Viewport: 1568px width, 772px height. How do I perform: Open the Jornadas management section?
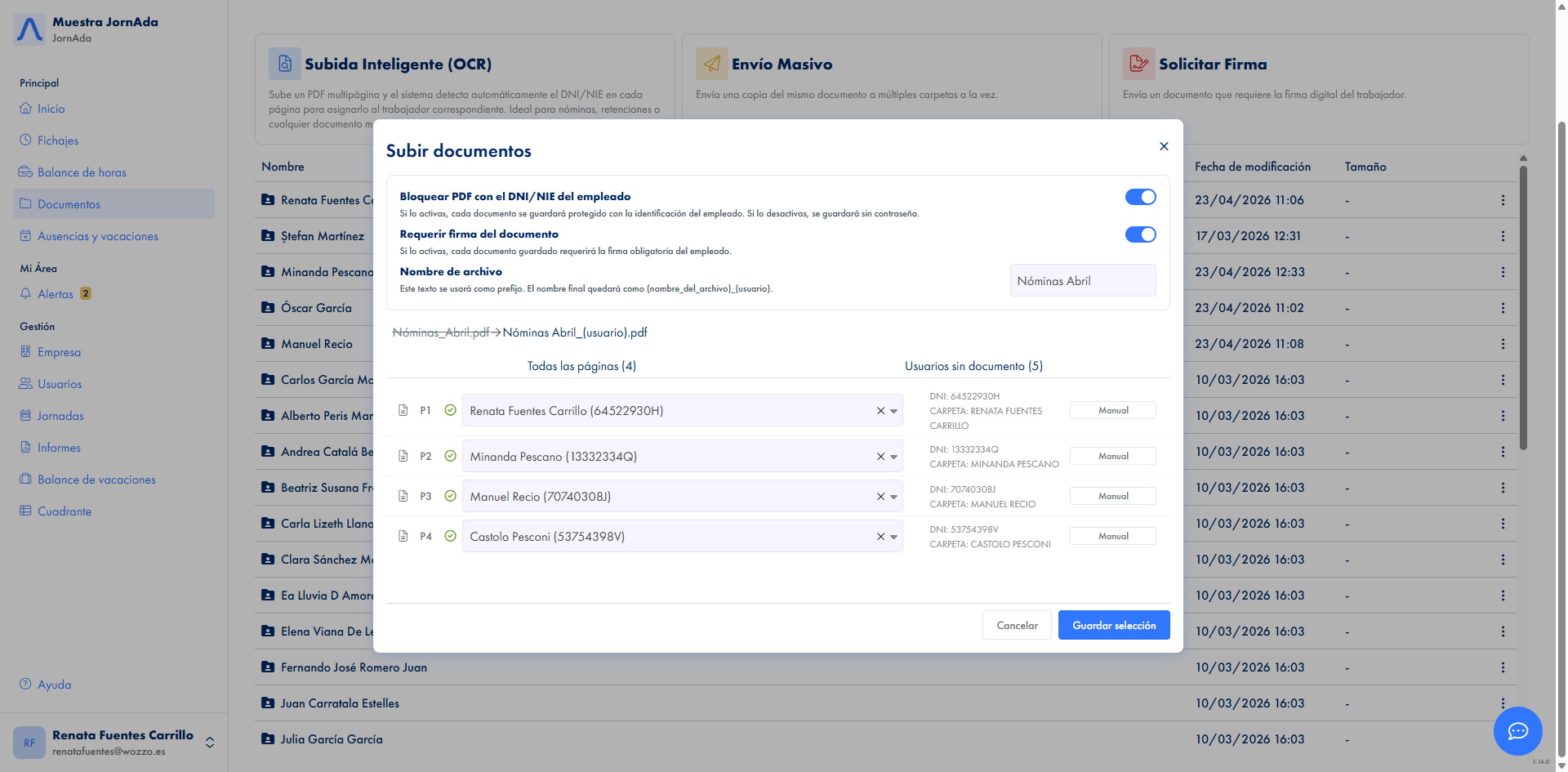point(60,415)
